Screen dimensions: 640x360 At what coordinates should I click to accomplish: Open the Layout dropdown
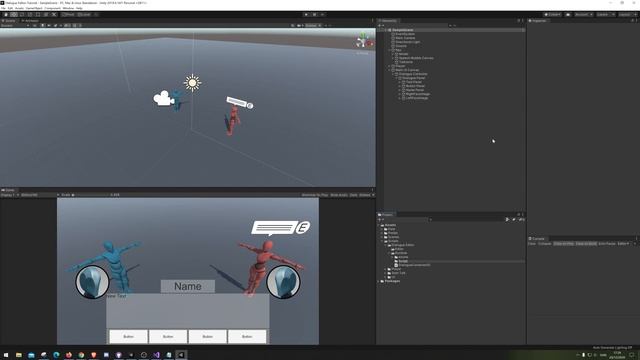[x=627, y=14]
